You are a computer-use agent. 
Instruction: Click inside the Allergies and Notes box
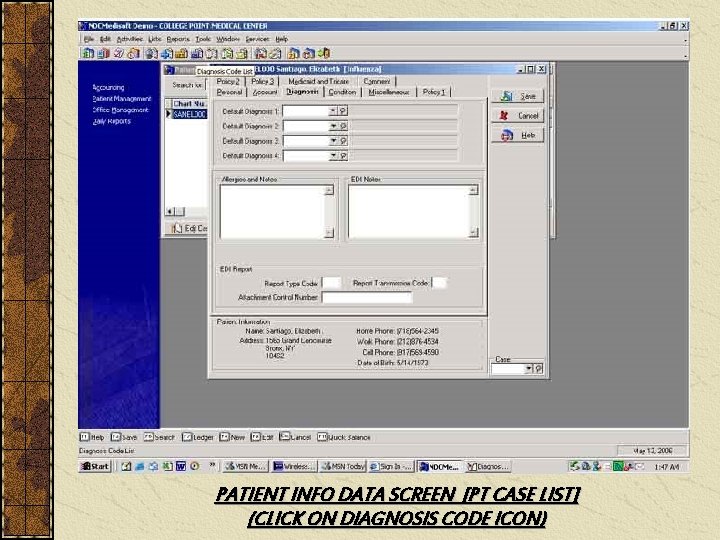(x=272, y=212)
